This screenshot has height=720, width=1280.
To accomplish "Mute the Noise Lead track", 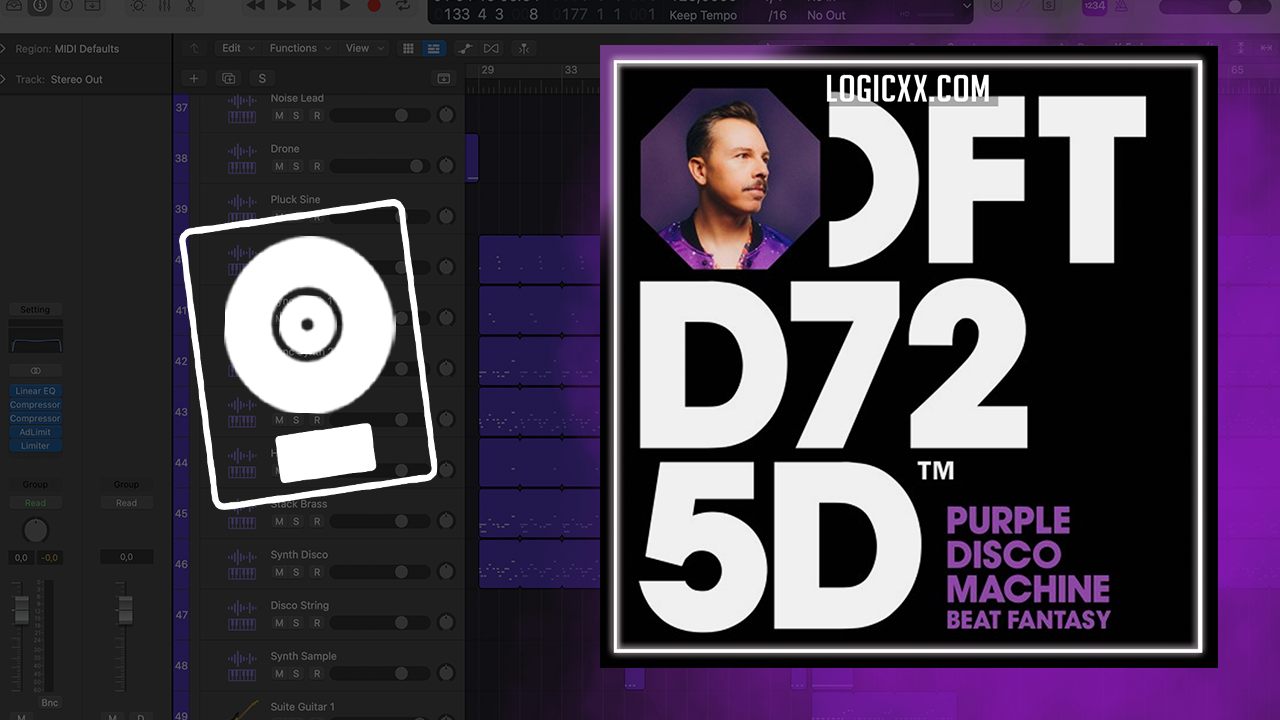I will coord(279,116).
